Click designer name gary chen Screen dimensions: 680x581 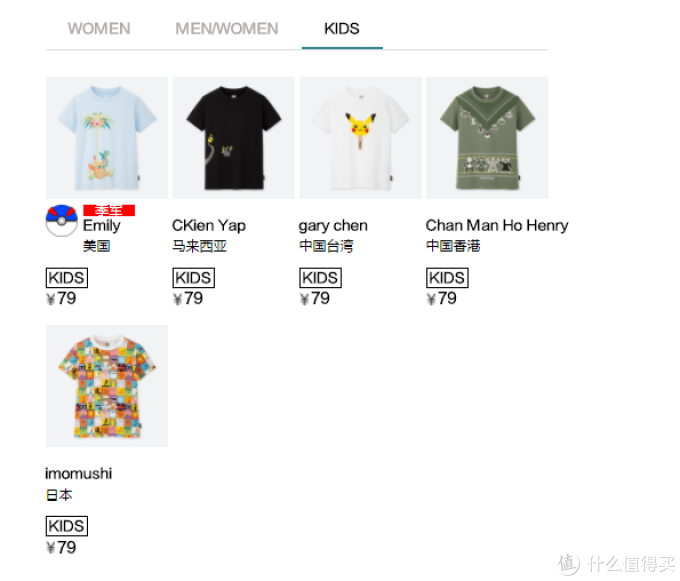pyautogui.click(x=333, y=226)
